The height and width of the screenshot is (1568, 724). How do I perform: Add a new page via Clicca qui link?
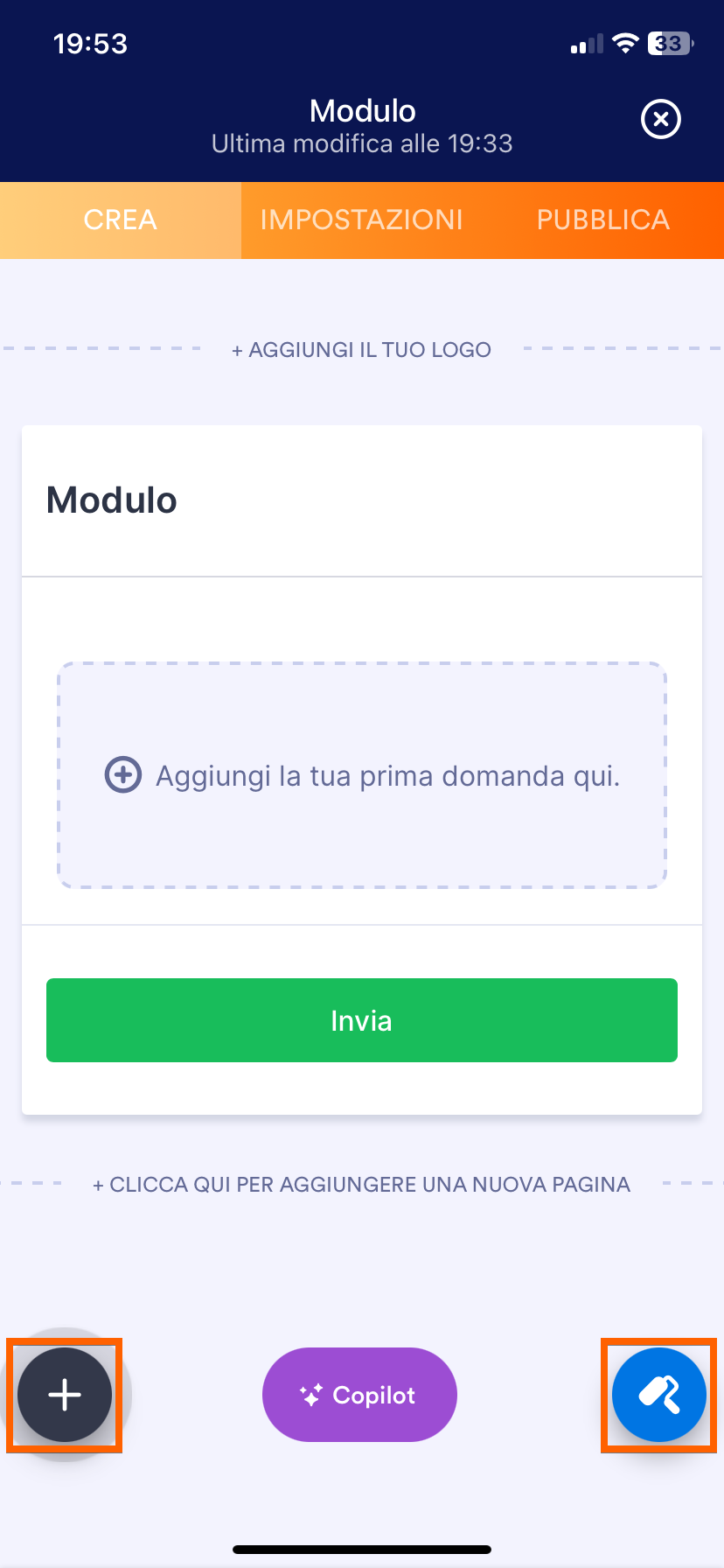tap(361, 1185)
